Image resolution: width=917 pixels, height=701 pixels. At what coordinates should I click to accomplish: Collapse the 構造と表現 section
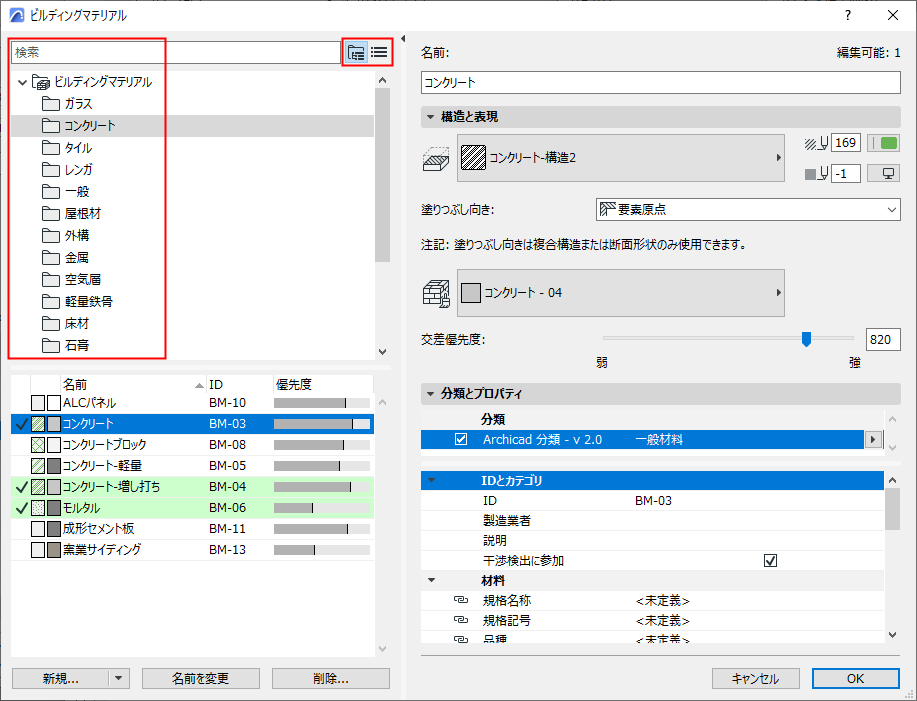click(x=430, y=117)
